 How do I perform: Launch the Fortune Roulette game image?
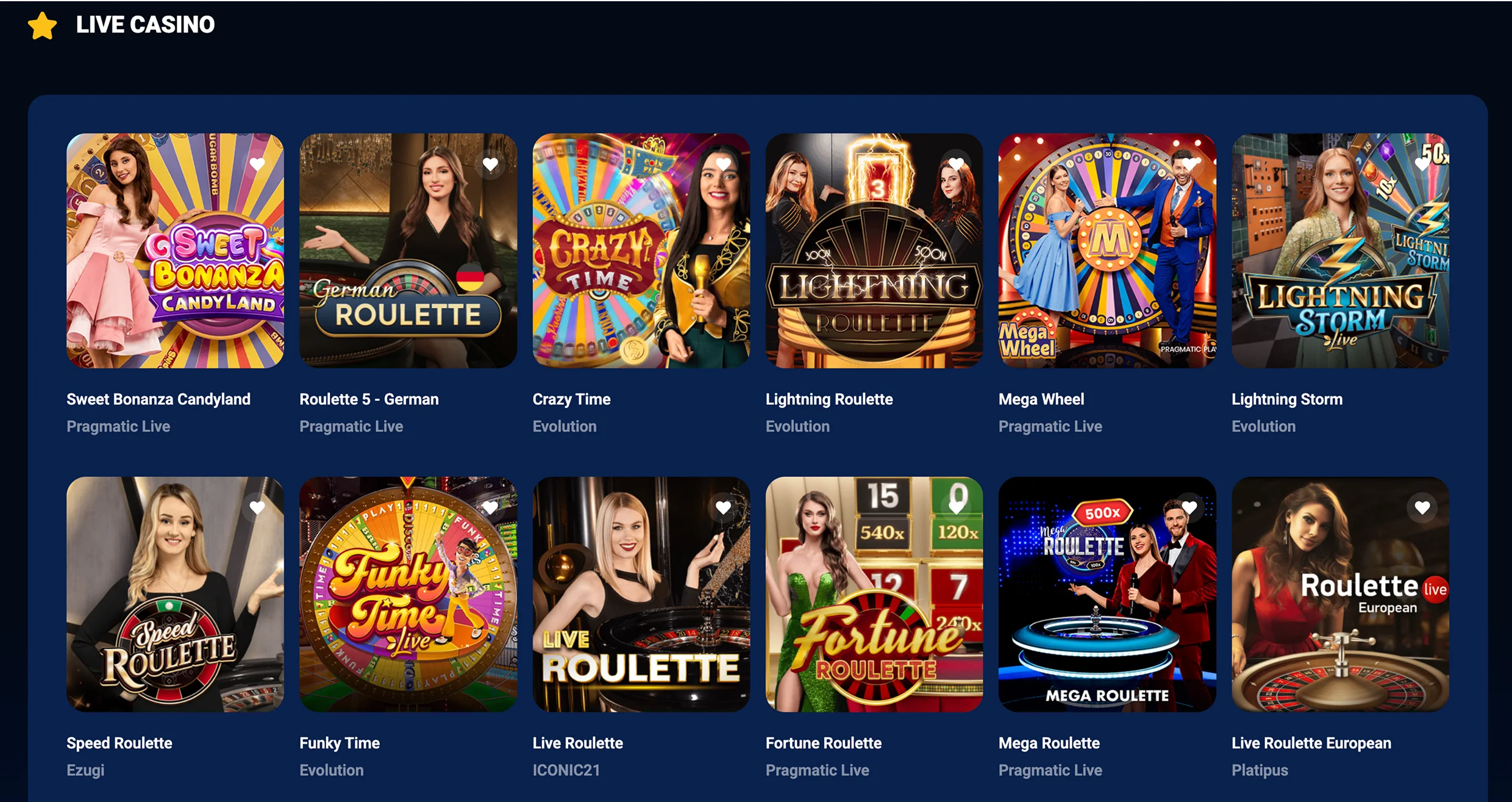(874, 594)
